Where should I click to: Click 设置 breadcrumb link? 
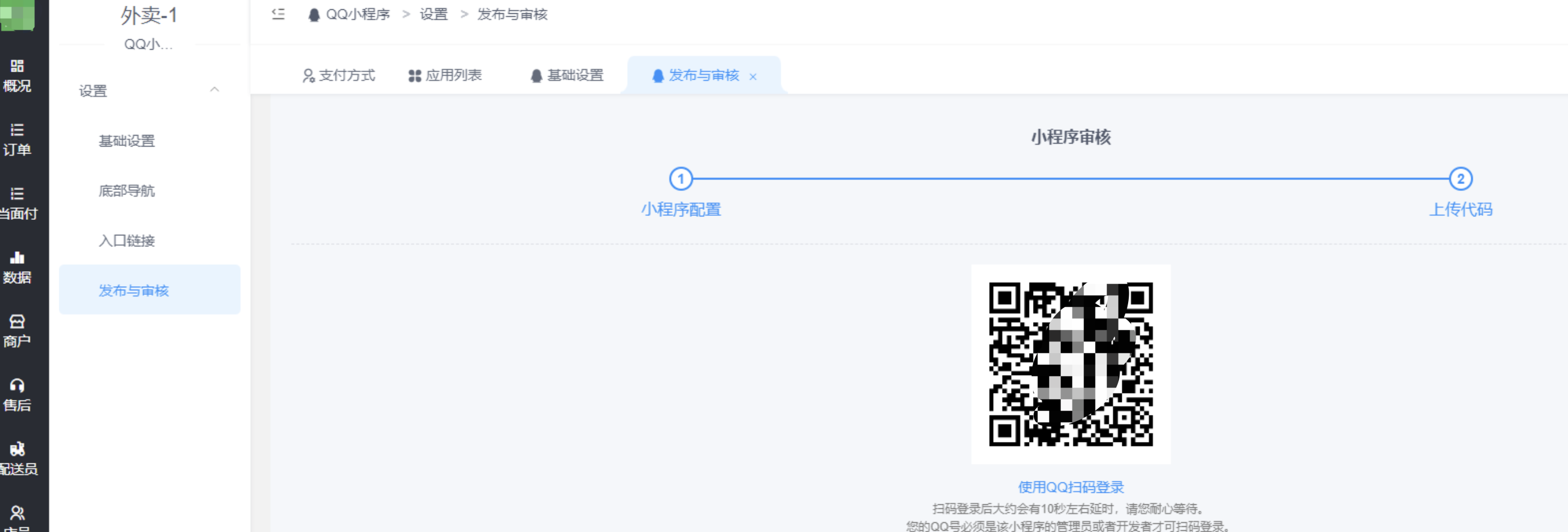[x=434, y=14]
